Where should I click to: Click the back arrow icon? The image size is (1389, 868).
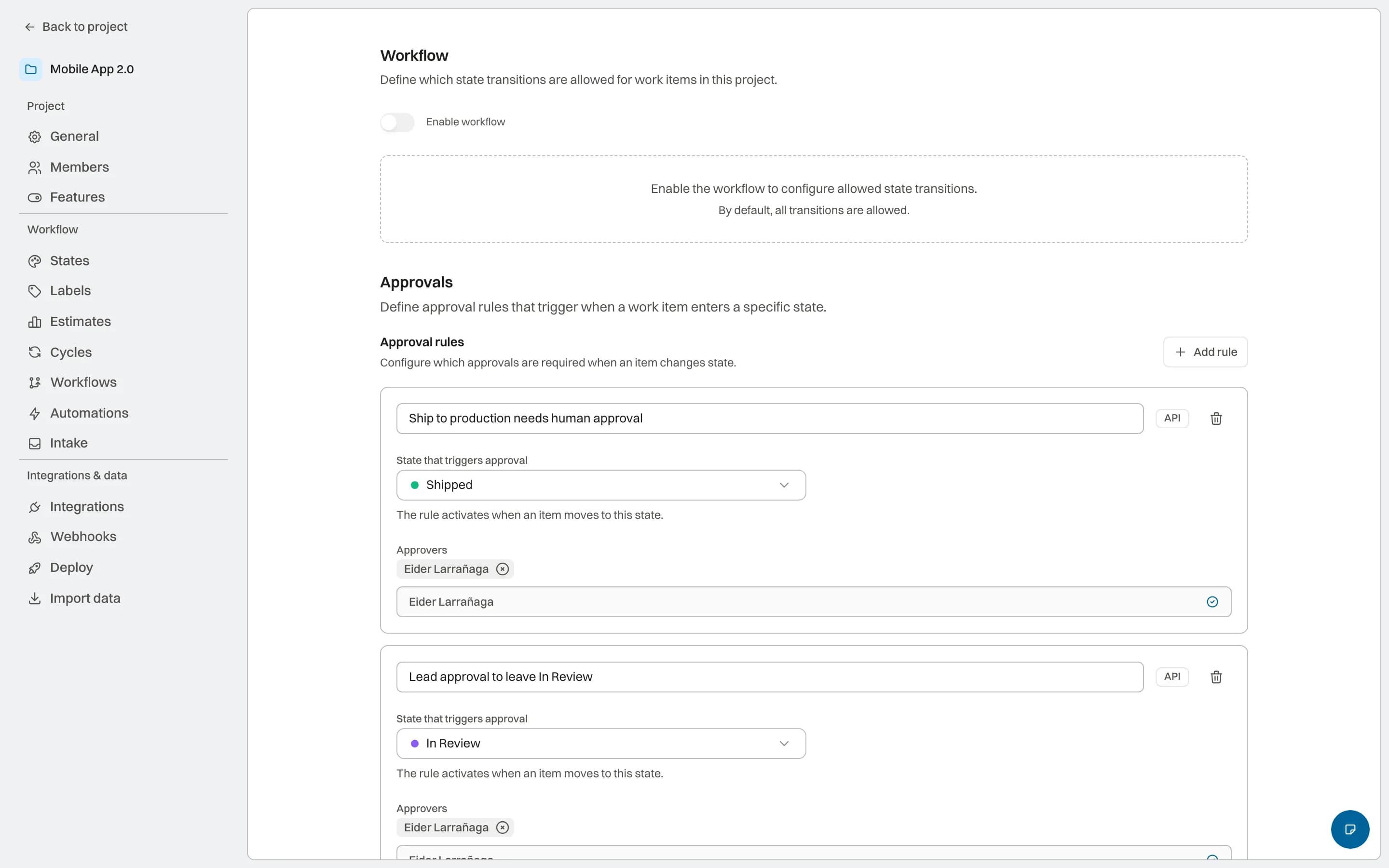tap(30, 27)
